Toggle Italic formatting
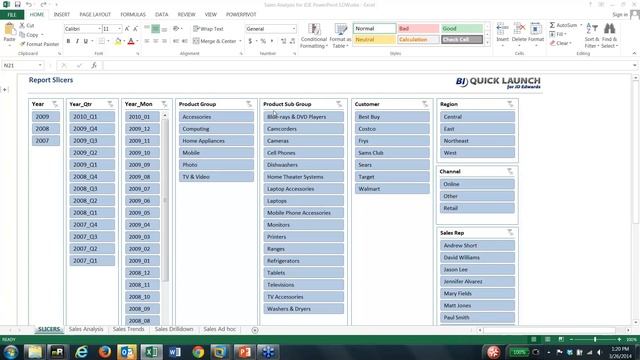The height and width of the screenshot is (360, 640). pyautogui.click(x=77, y=41)
